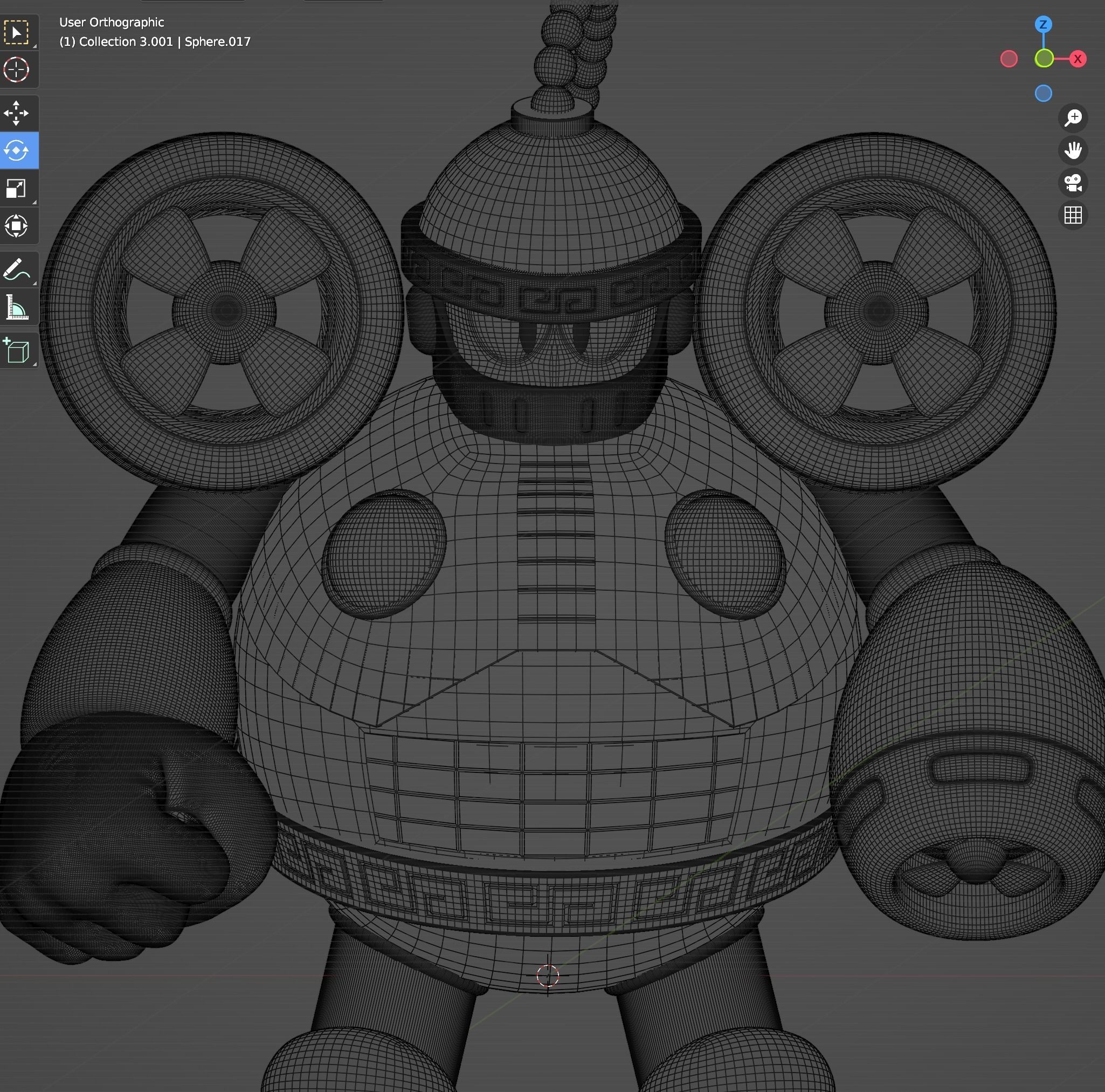Image resolution: width=1105 pixels, height=1092 pixels.
Task: Activate the 3D Cursor tool
Action: [x=17, y=70]
